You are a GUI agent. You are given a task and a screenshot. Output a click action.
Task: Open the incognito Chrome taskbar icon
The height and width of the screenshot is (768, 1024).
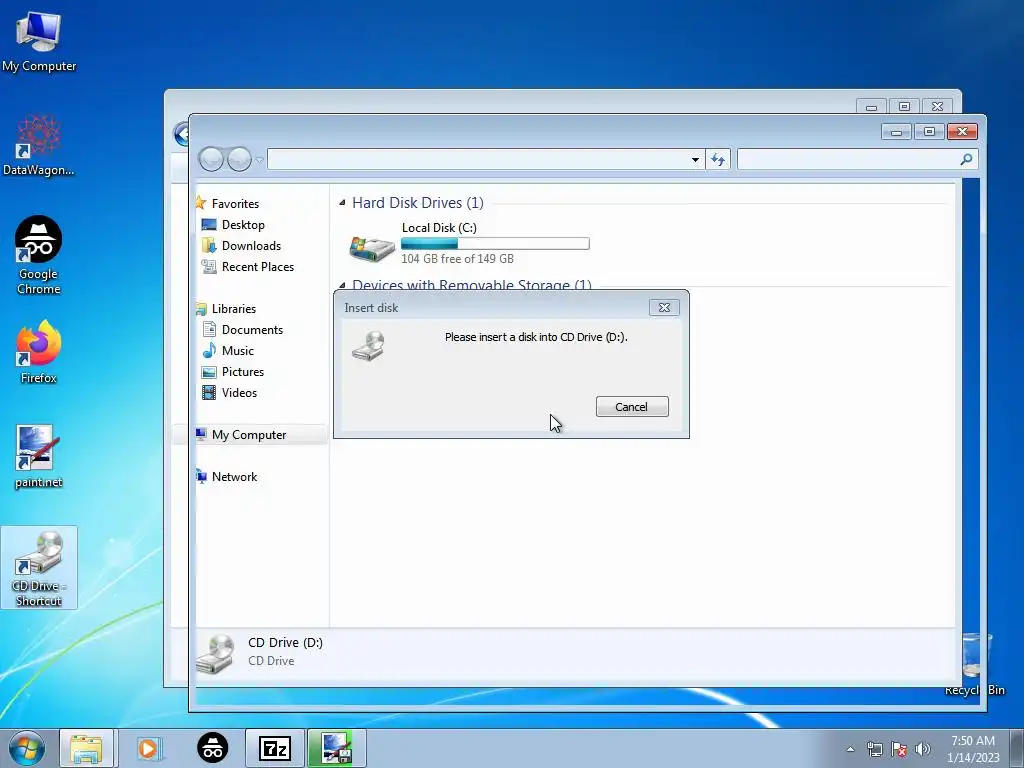coord(212,748)
